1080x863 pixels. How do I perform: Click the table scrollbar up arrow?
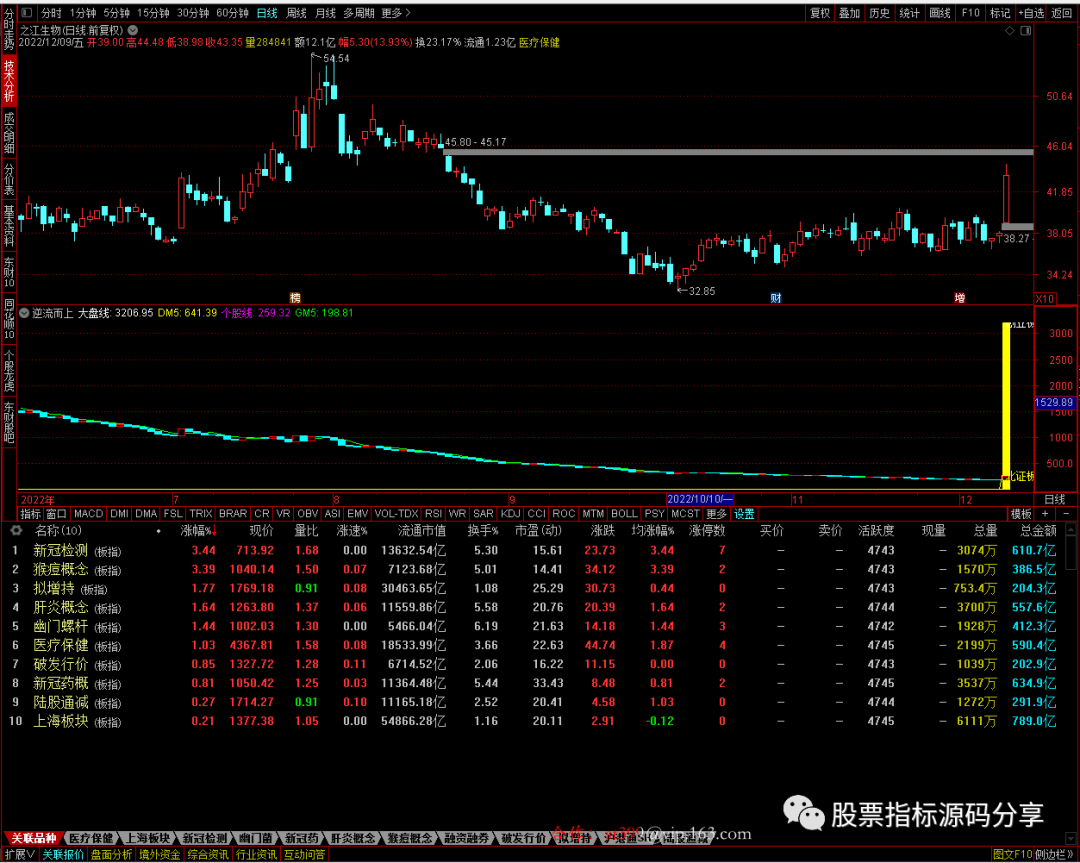pyautogui.click(x=1070, y=530)
